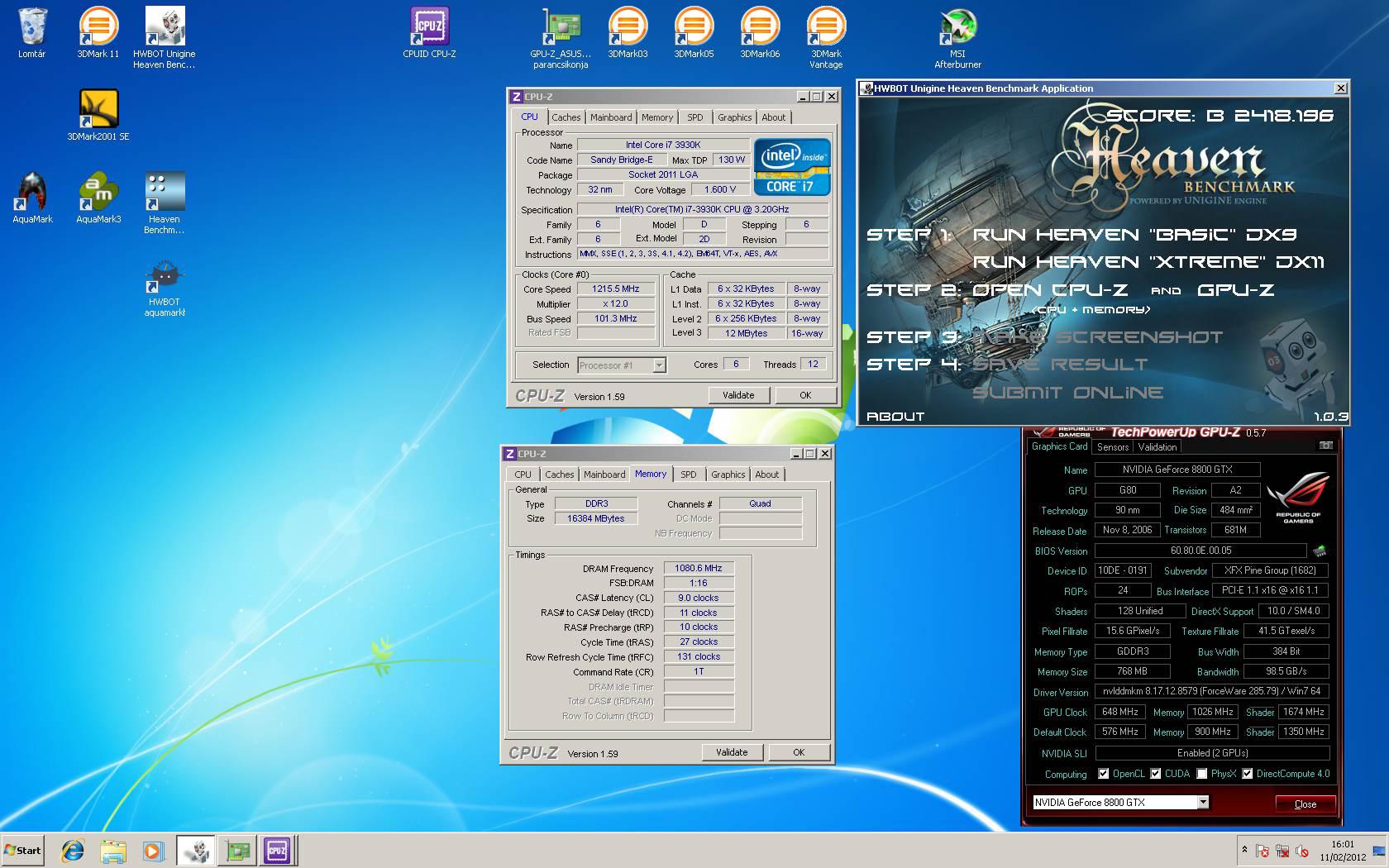Viewport: 1389px width, 868px height.
Task: Open the NVIDIA GeForce 8800 GTX dropdown
Action: (x=1120, y=802)
